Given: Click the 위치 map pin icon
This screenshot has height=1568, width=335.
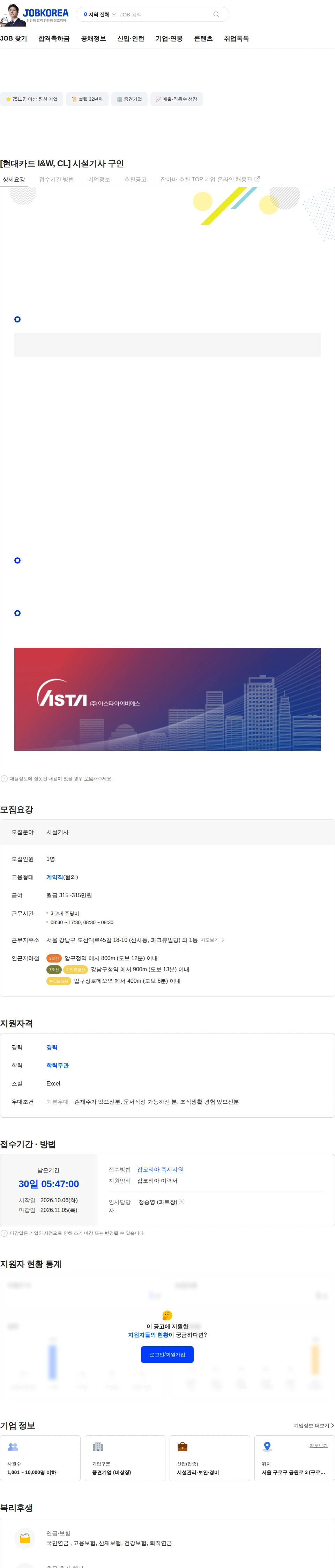Looking at the screenshot, I should (x=267, y=1447).
